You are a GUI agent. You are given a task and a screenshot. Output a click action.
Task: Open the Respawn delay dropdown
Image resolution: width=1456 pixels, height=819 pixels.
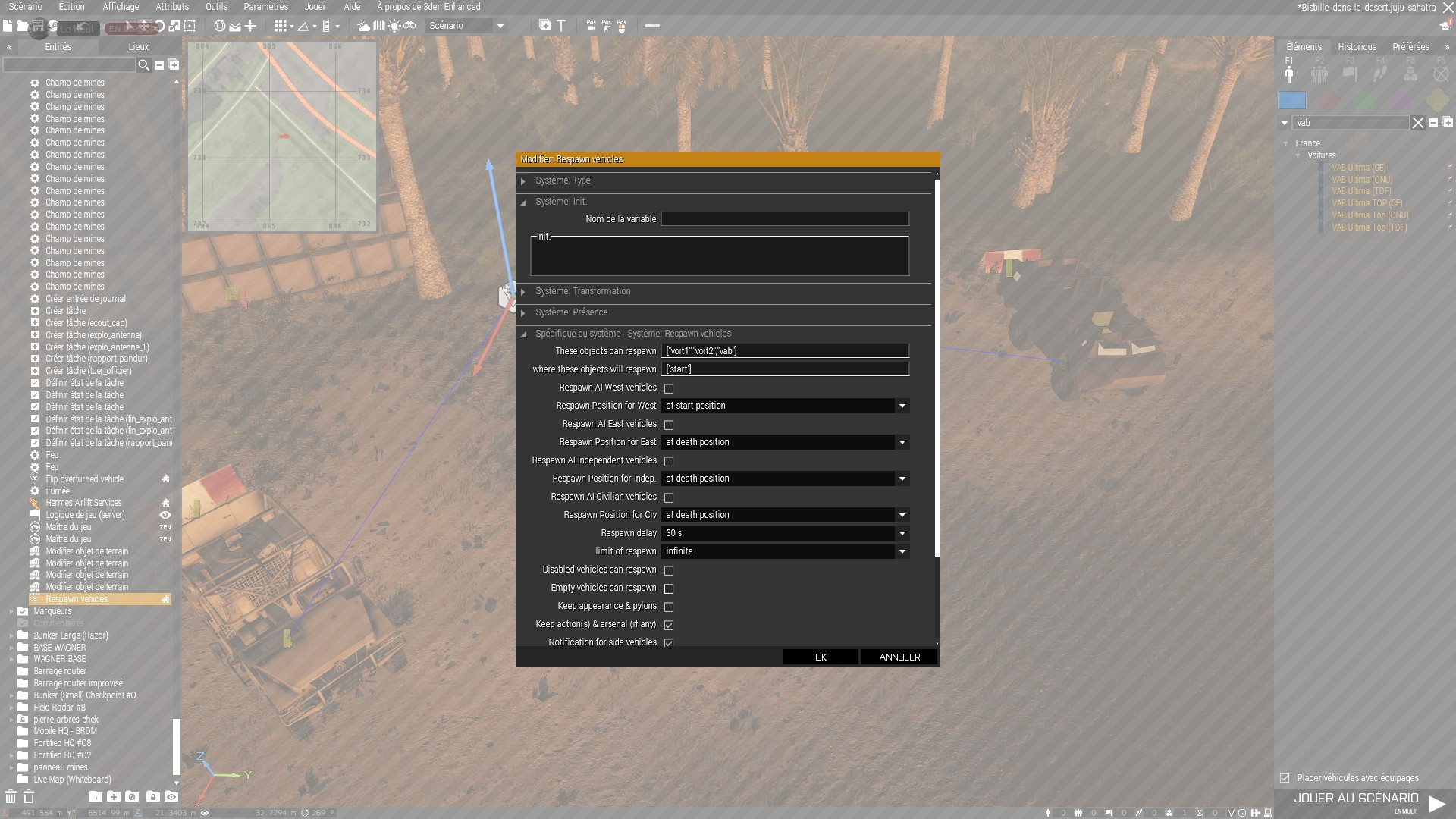[x=902, y=533]
